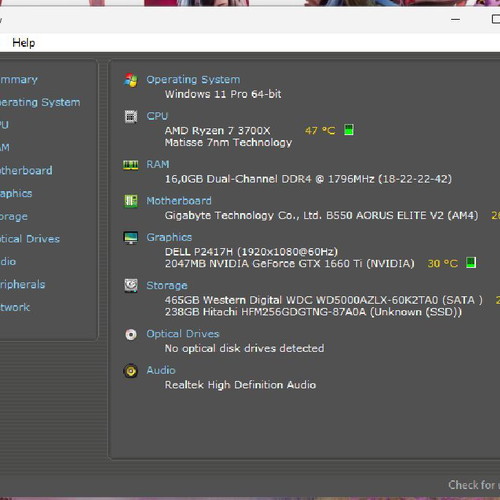Select Graphics in the sidebar
500x500 pixels.
coord(16,193)
